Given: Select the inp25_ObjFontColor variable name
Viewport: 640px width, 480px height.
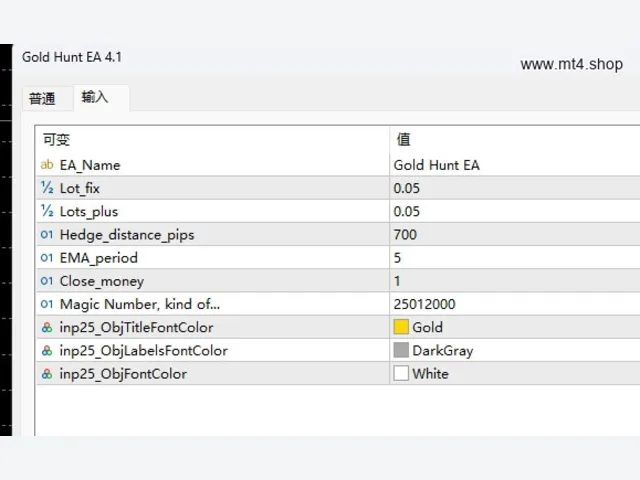Looking at the screenshot, I should 123,374.
